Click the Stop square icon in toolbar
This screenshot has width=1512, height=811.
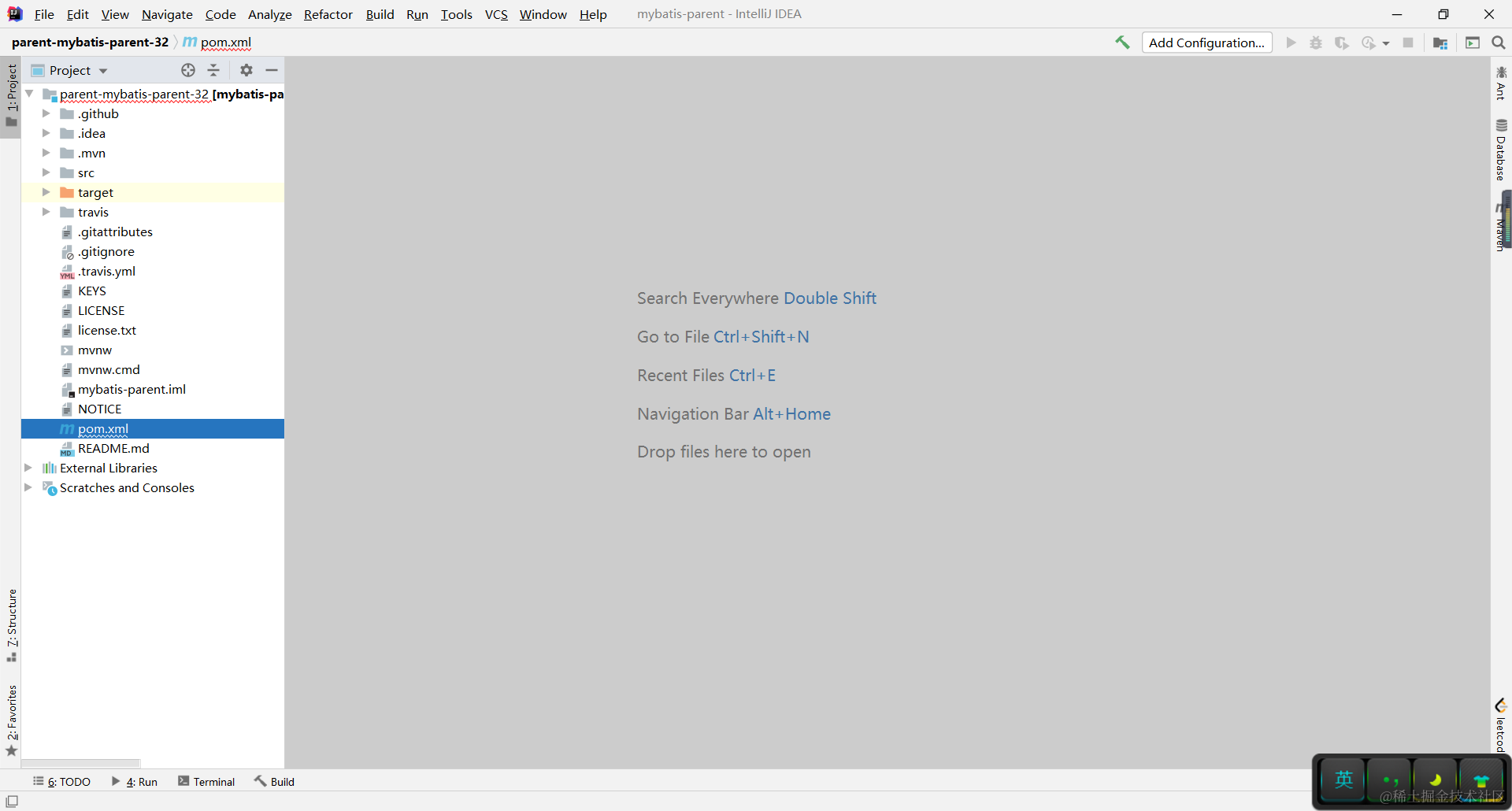click(1408, 43)
